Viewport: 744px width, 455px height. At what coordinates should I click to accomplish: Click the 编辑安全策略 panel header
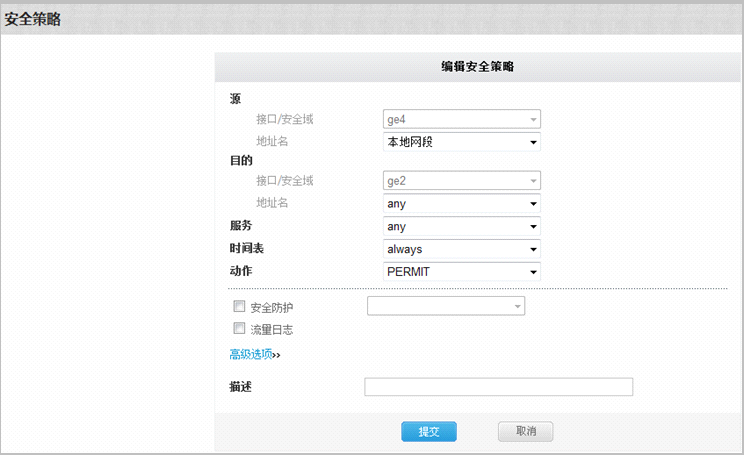(x=478, y=67)
